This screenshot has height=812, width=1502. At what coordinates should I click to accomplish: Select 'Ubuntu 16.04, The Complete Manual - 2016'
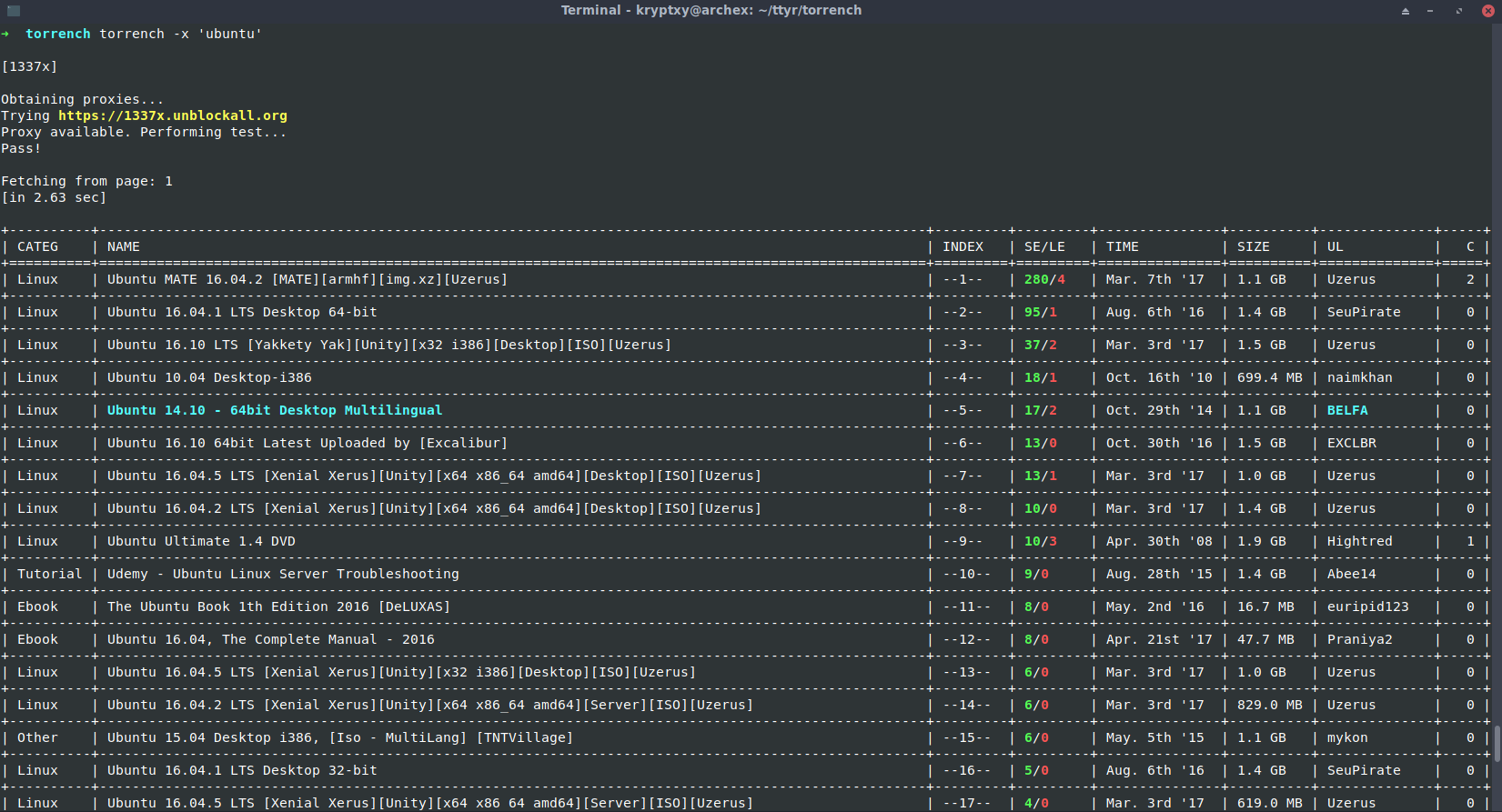(x=271, y=639)
